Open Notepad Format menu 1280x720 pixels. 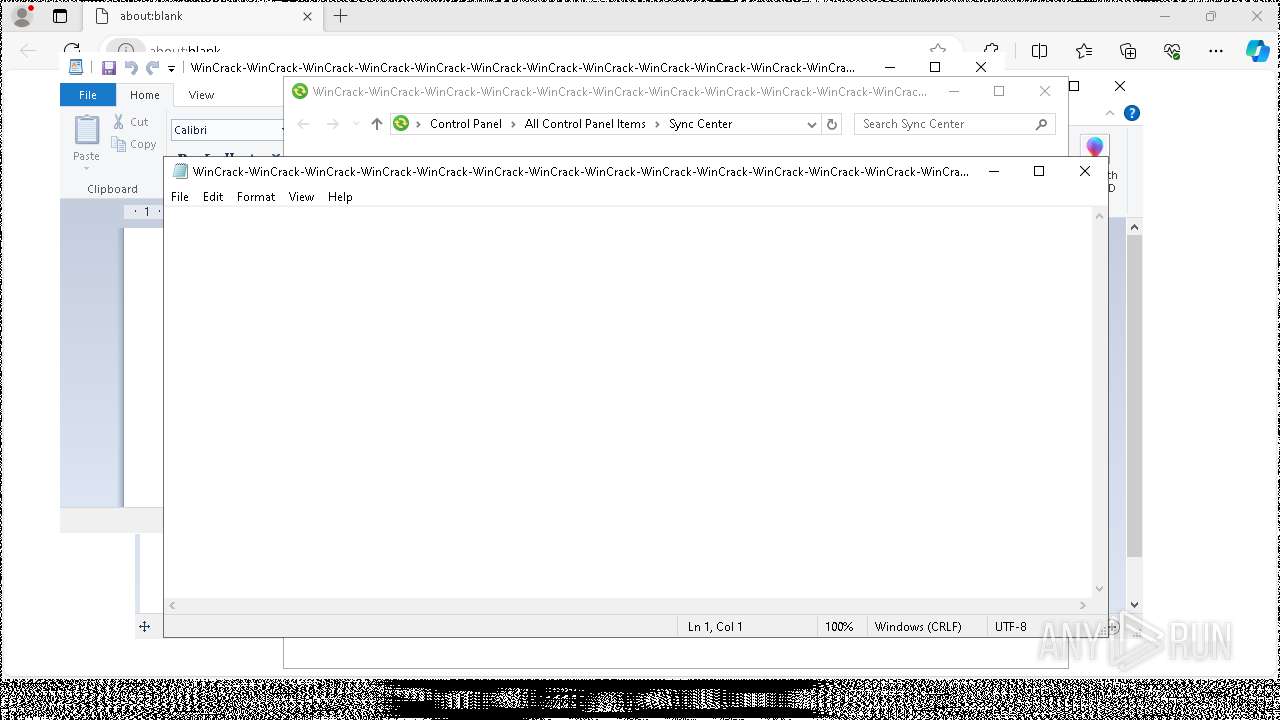pyautogui.click(x=256, y=197)
